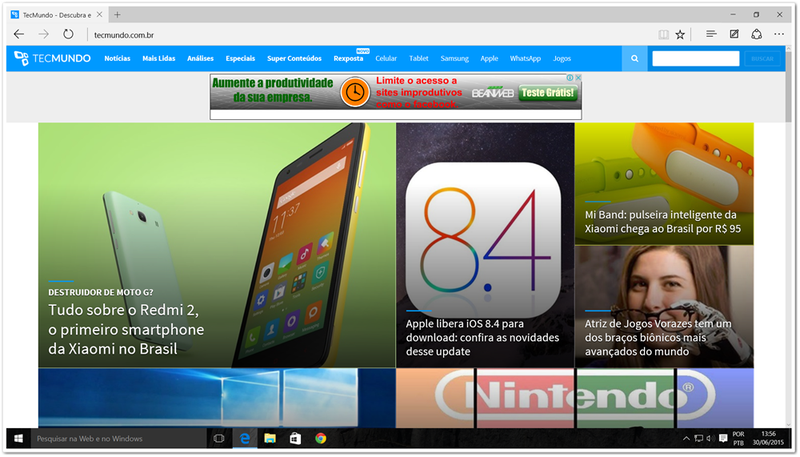Click Edge icon on taskbar
Image resolution: width=800 pixels, height=457 pixels.
point(245,439)
